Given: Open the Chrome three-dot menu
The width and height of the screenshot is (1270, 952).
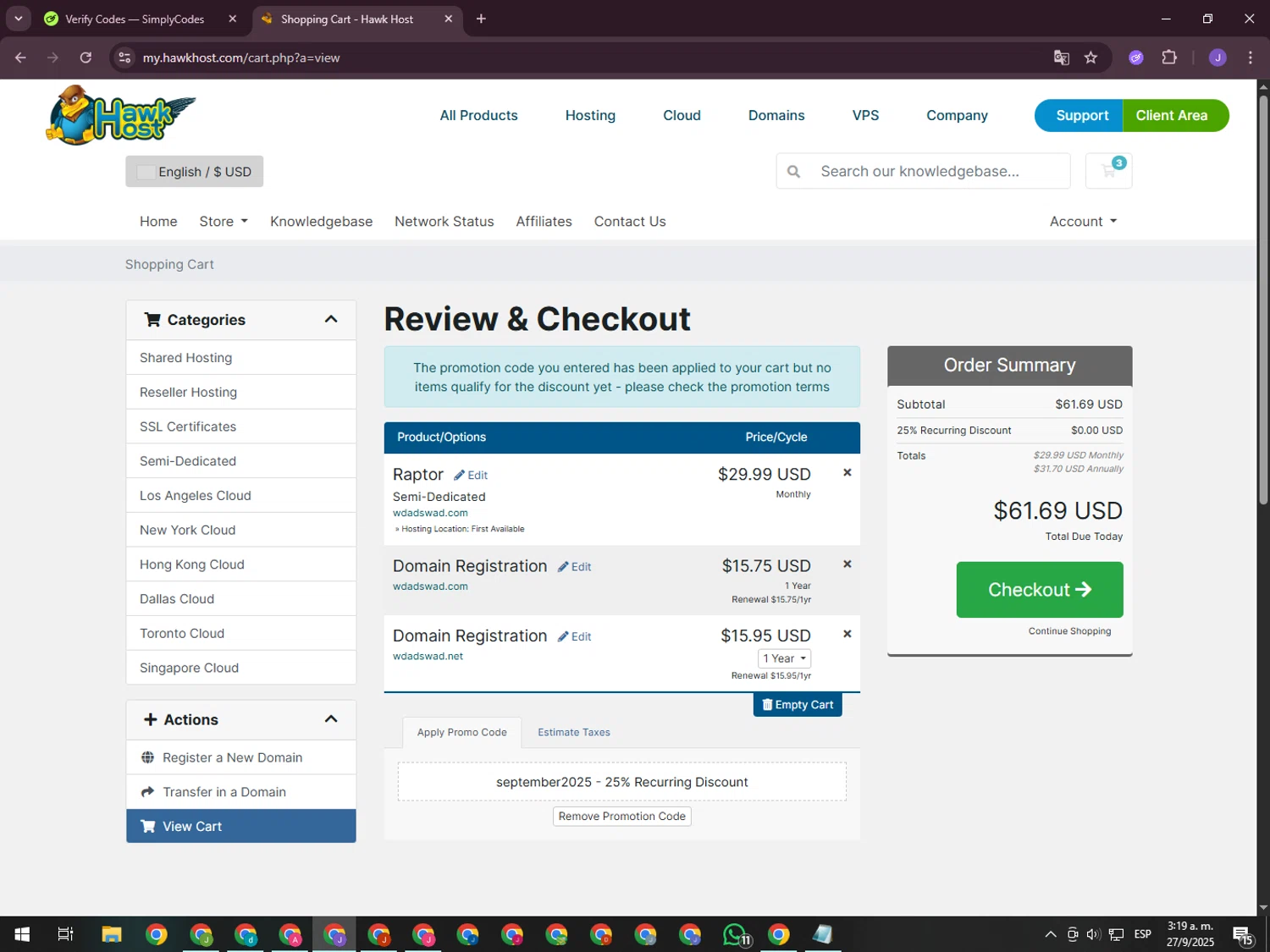Looking at the screenshot, I should [x=1250, y=58].
